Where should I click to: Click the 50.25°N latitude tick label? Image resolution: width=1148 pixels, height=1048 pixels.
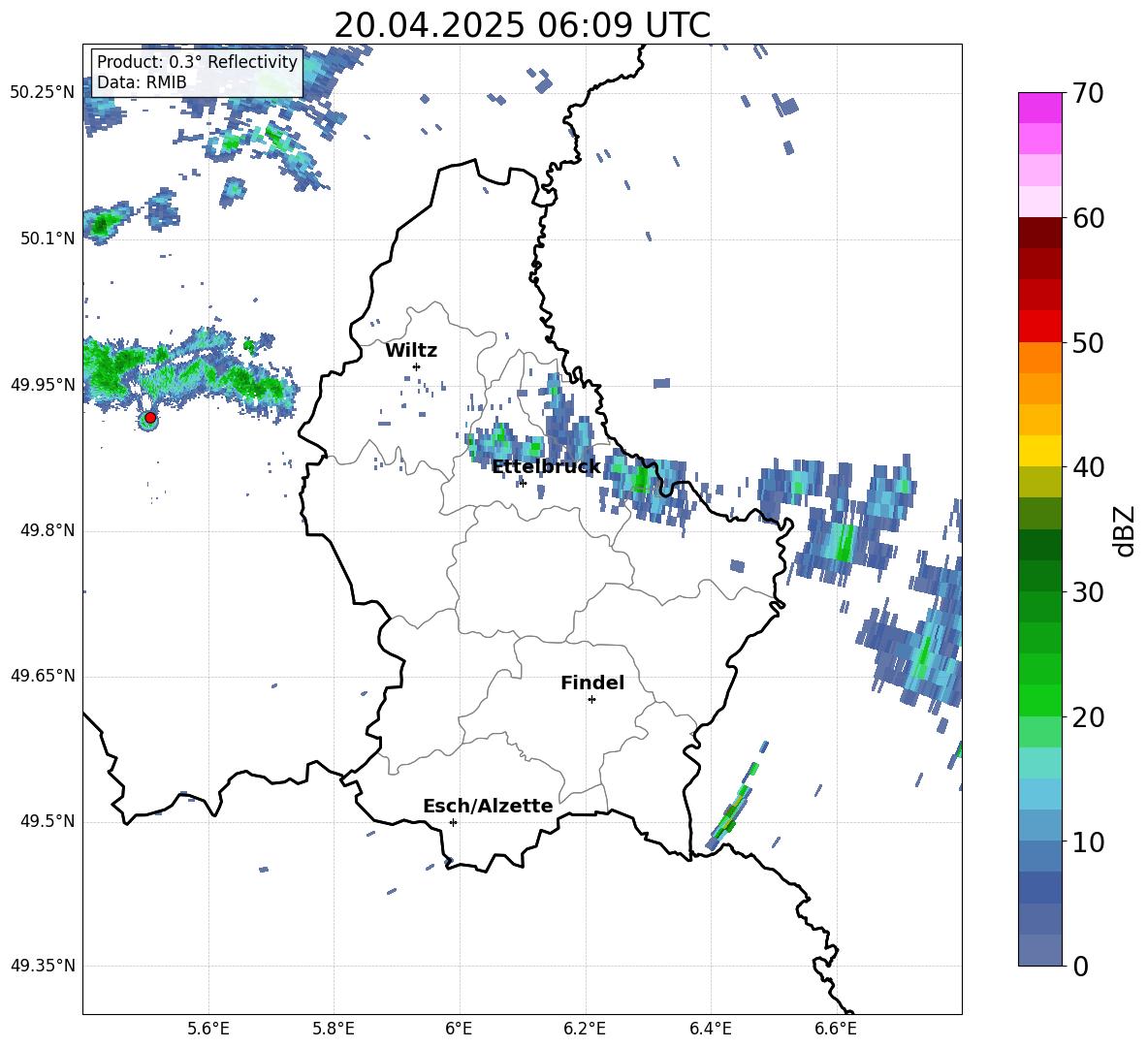pyautogui.click(x=43, y=93)
